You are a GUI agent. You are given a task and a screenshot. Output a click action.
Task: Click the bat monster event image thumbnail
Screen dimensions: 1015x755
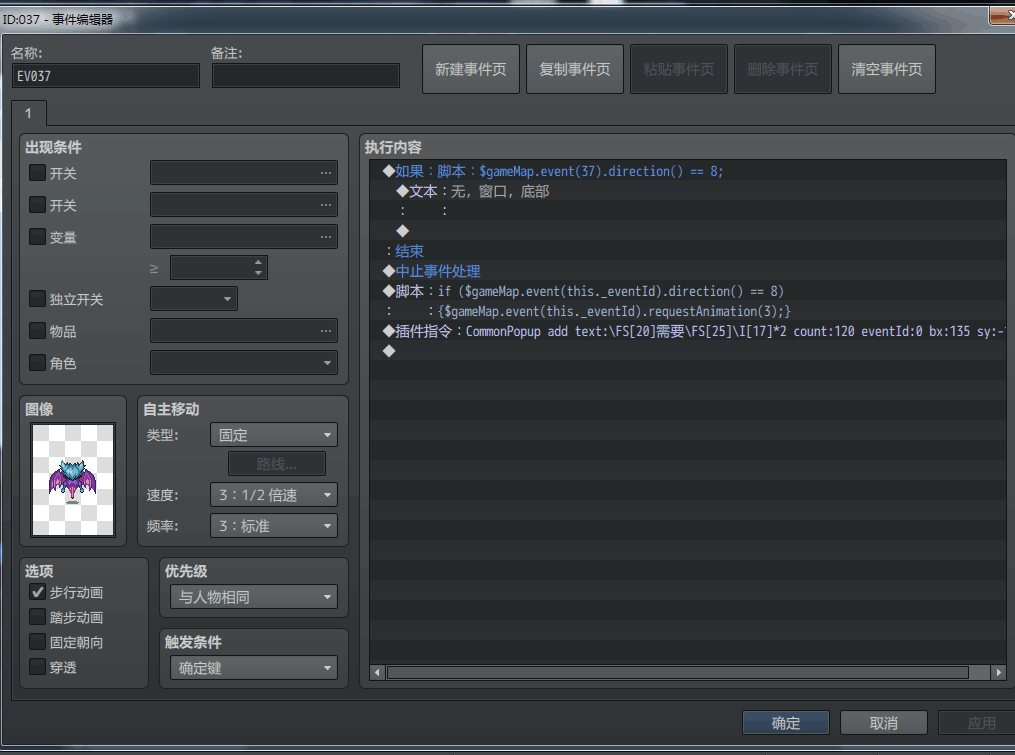(x=73, y=480)
